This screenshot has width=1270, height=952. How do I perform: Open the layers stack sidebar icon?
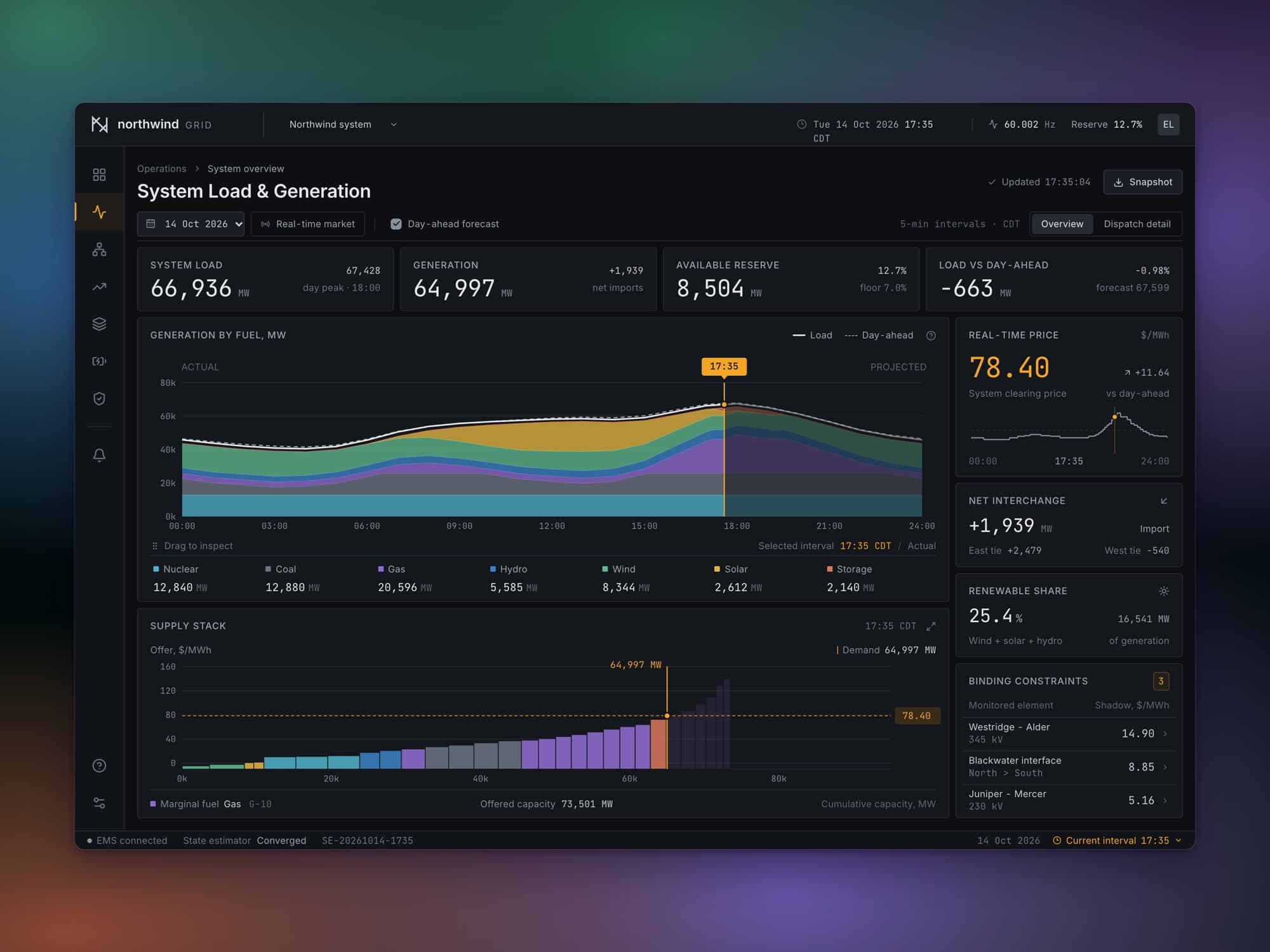click(x=99, y=324)
